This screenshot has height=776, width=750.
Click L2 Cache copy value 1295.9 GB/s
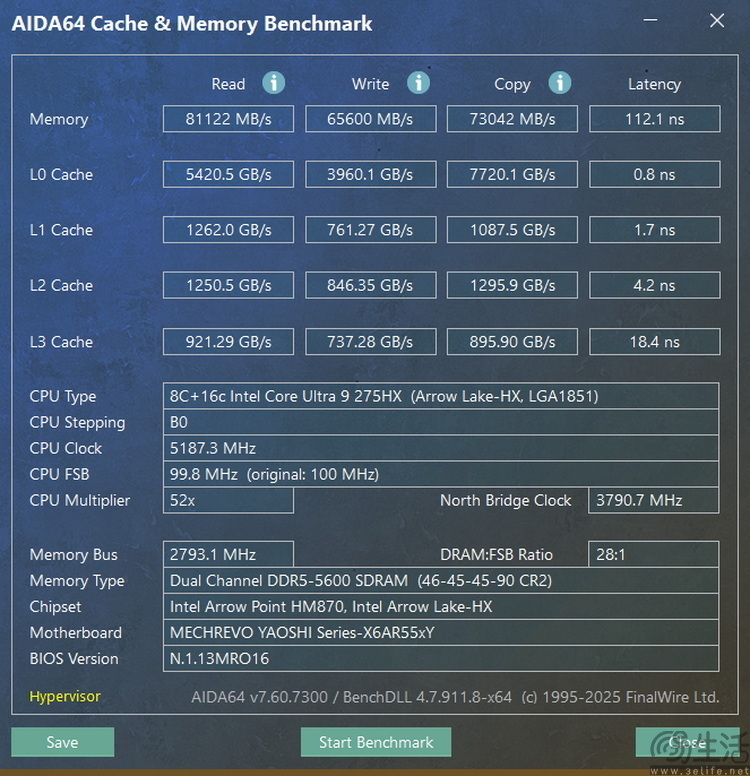pos(512,285)
